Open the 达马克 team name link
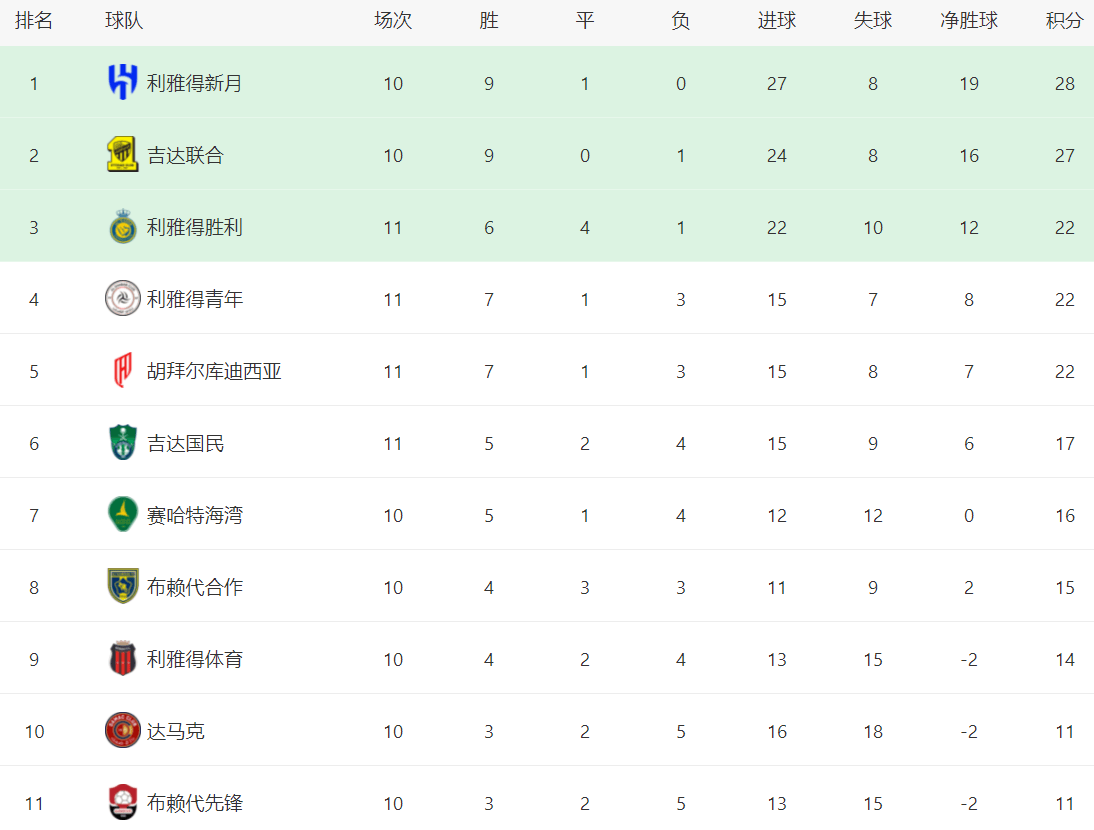Screen dimensions: 1094x830 click(176, 732)
